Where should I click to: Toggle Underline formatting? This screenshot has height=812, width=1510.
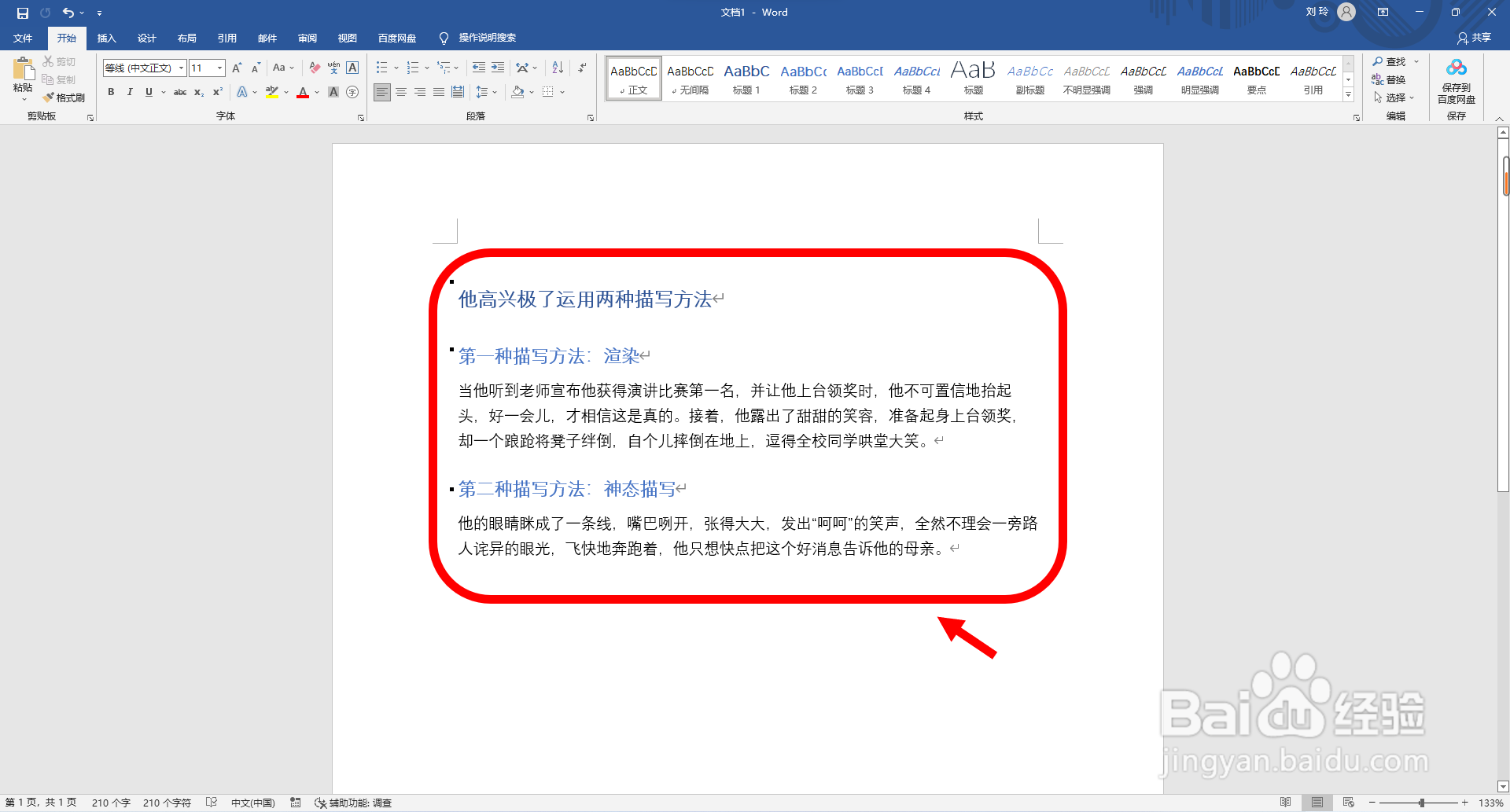pos(149,92)
